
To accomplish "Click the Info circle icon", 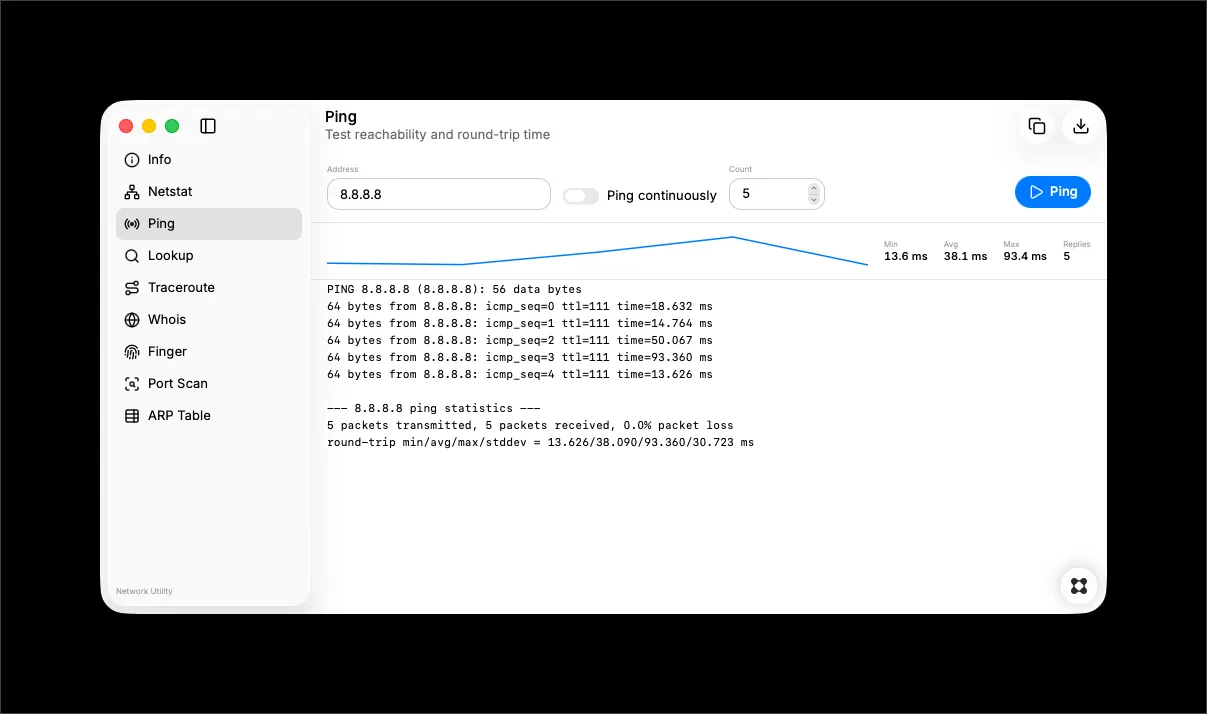I will [132, 160].
